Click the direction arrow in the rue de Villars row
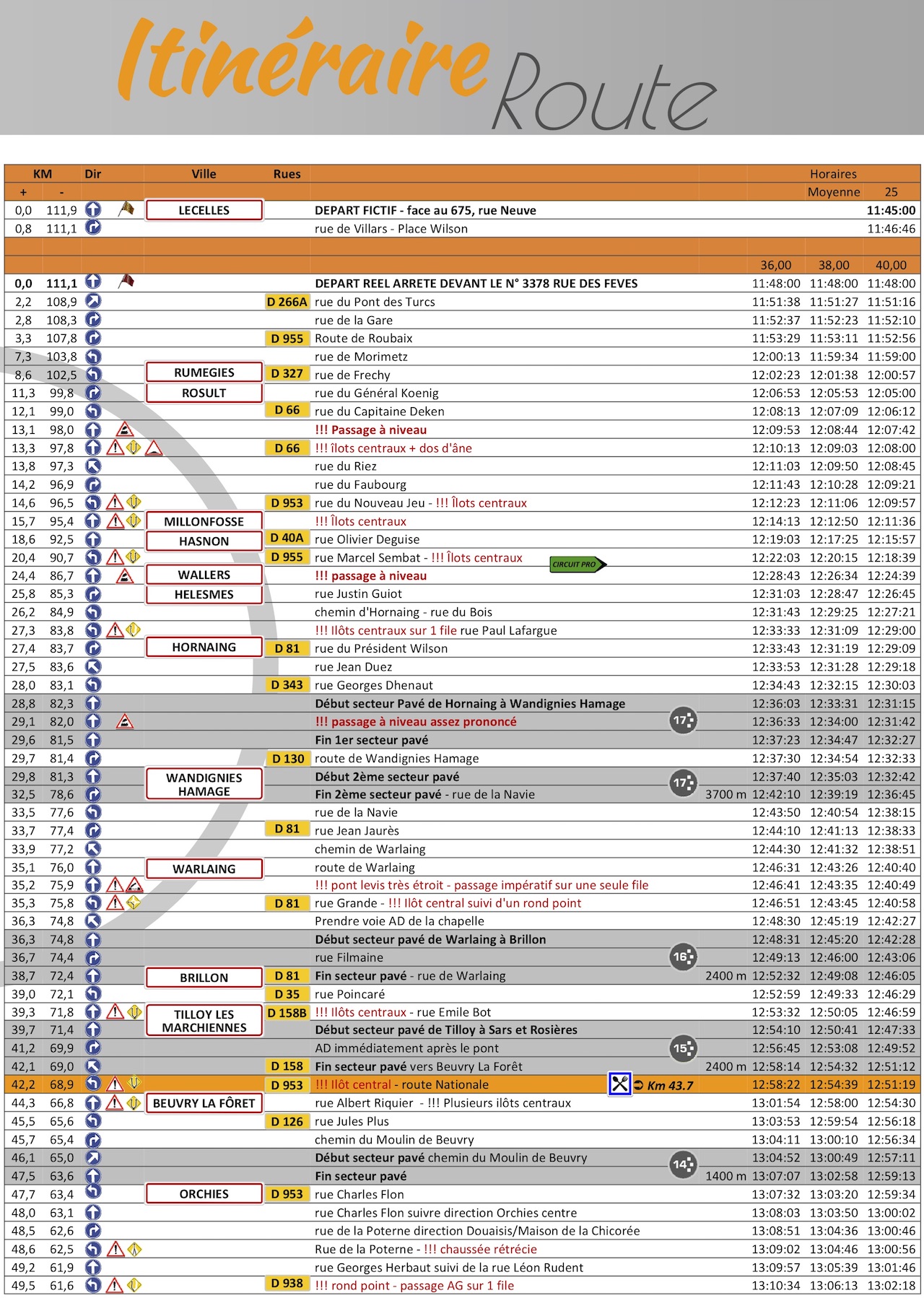This screenshot has width=924, height=1298. point(93,227)
